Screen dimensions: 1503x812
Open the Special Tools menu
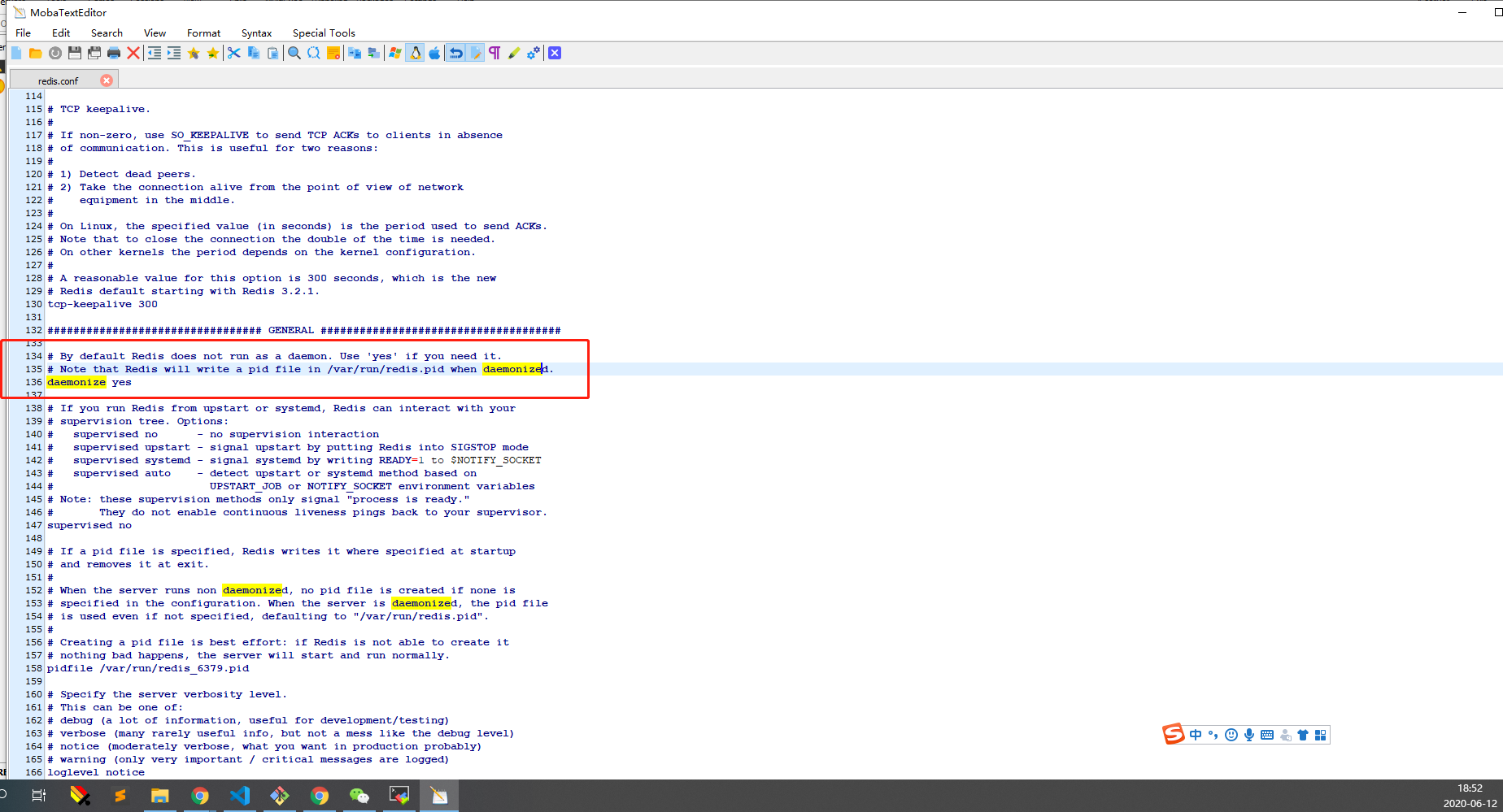(x=323, y=33)
